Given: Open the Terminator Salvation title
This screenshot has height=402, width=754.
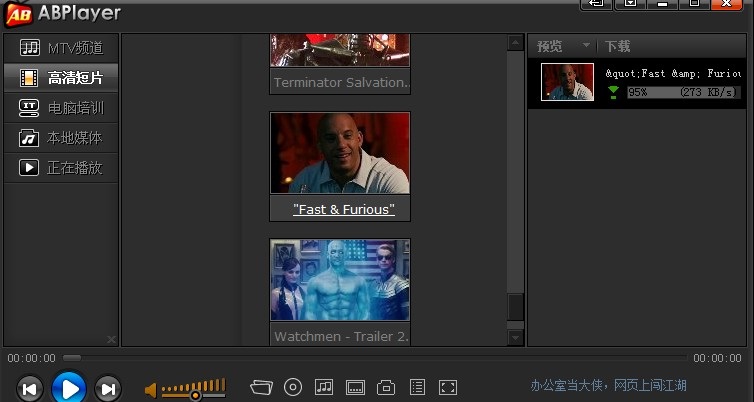Looking at the screenshot, I should [x=342, y=82].
